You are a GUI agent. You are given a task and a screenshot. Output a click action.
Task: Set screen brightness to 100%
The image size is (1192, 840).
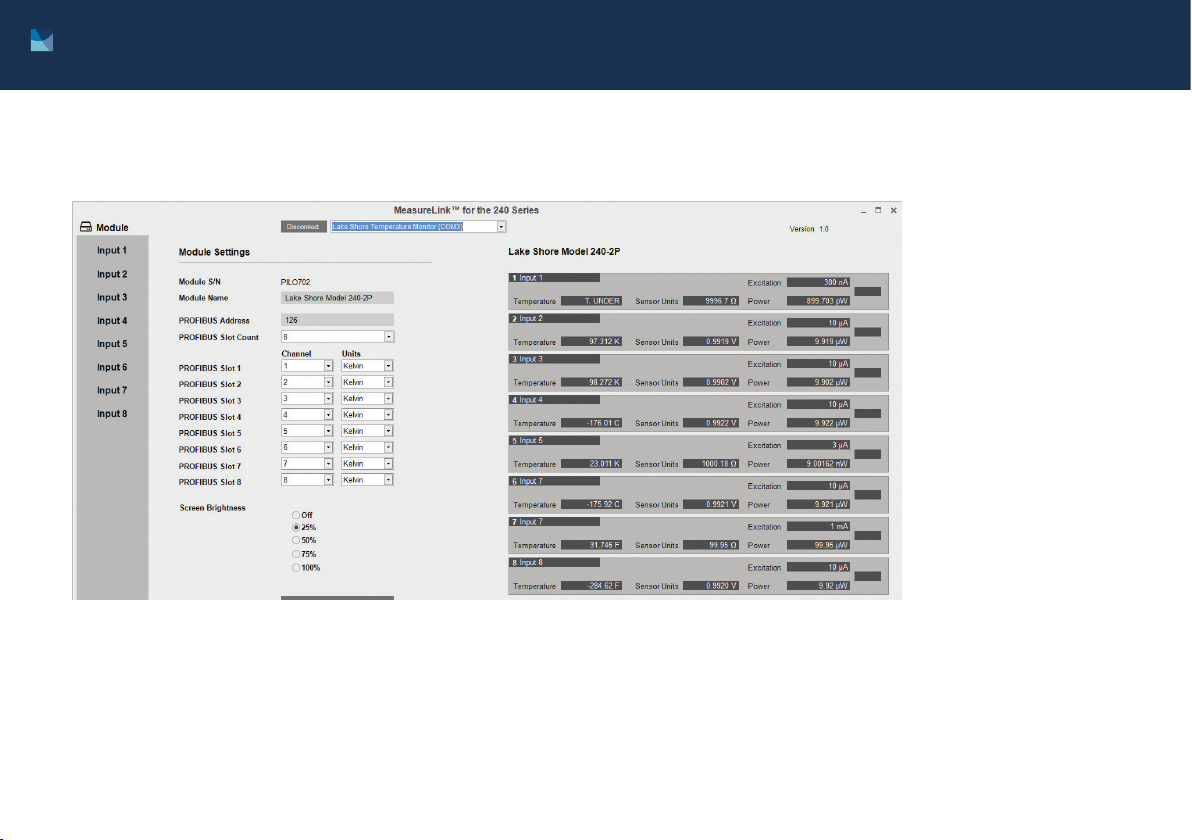click(x=296, y=567)
